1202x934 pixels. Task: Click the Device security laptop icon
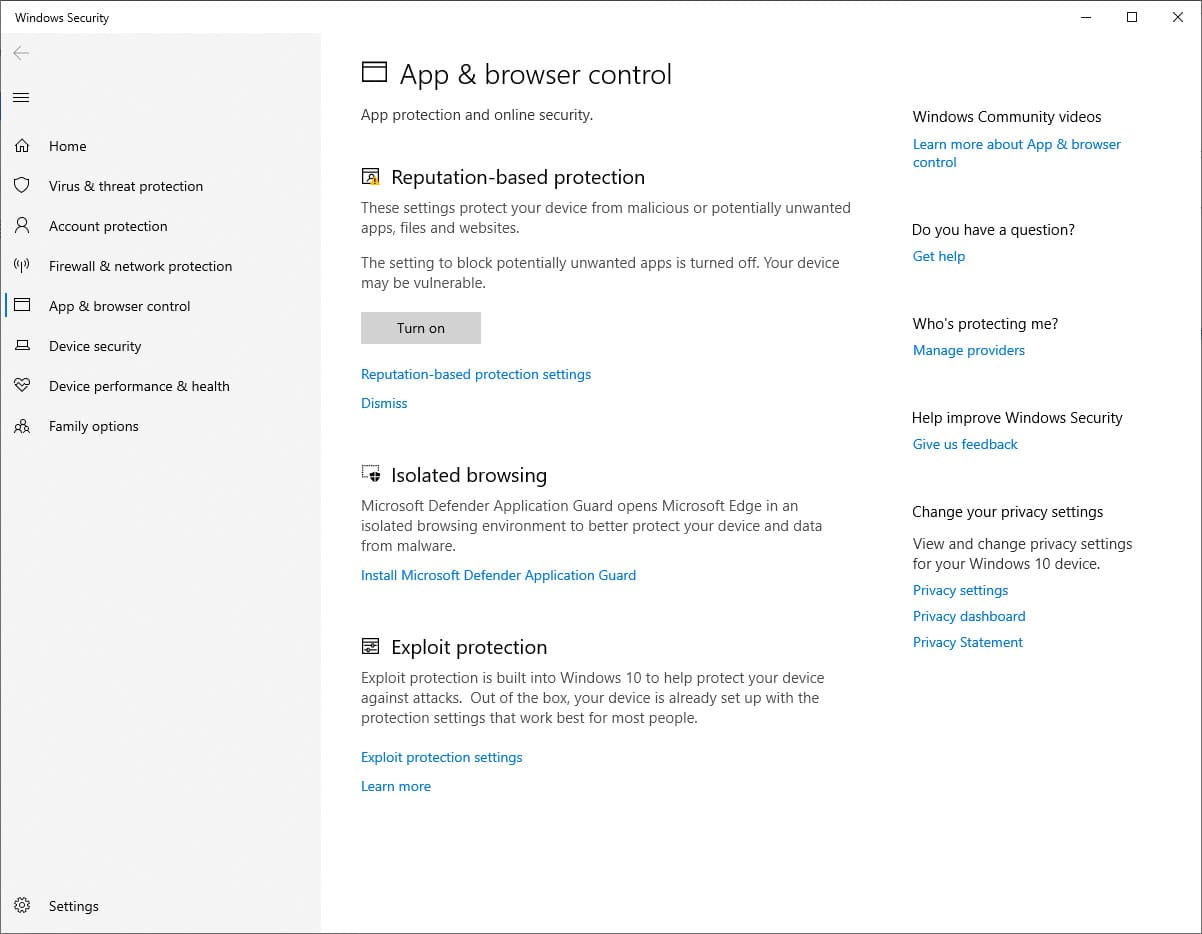[22, 346]
